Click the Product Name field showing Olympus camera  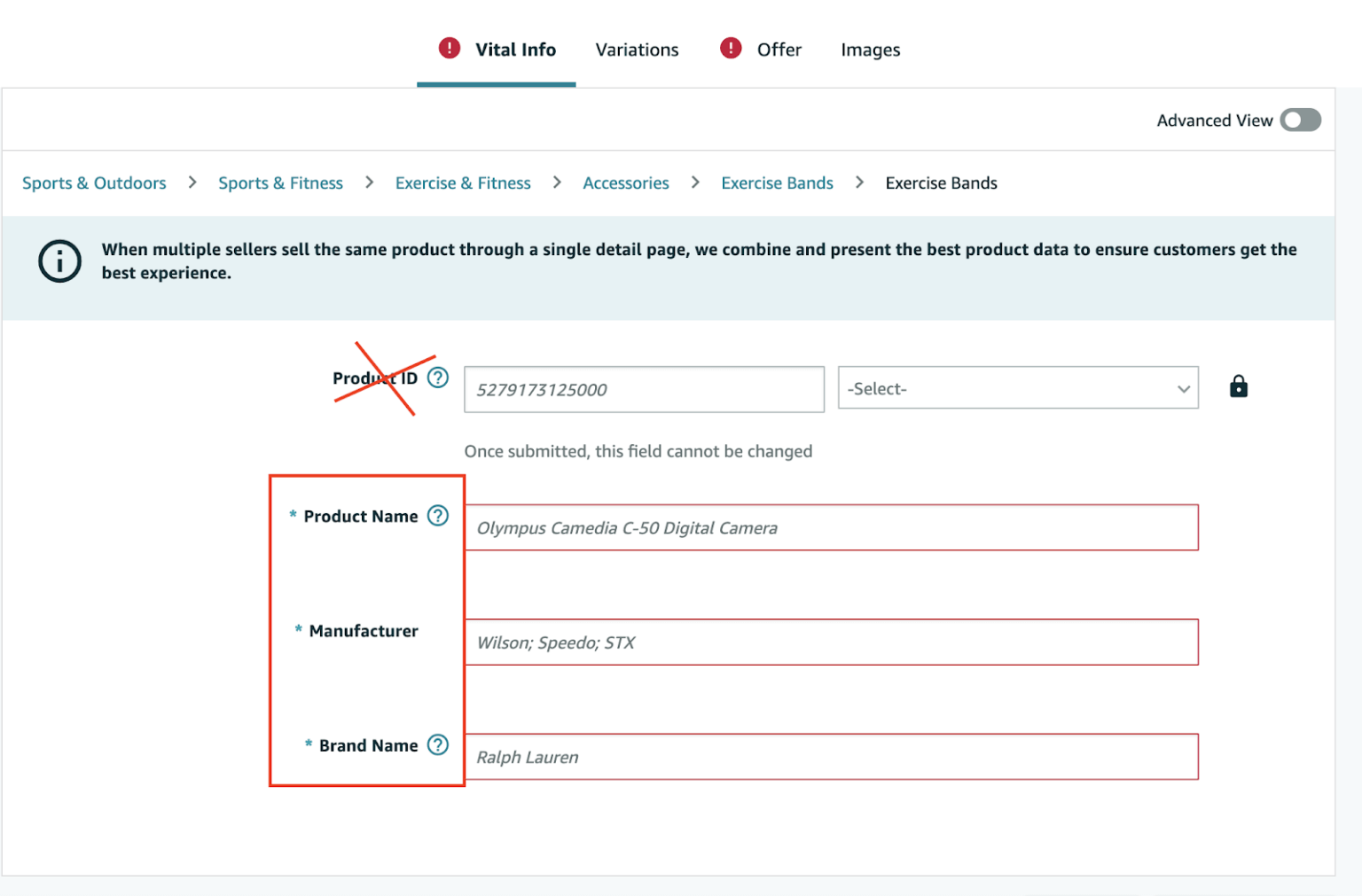click(x=832, y=526)
